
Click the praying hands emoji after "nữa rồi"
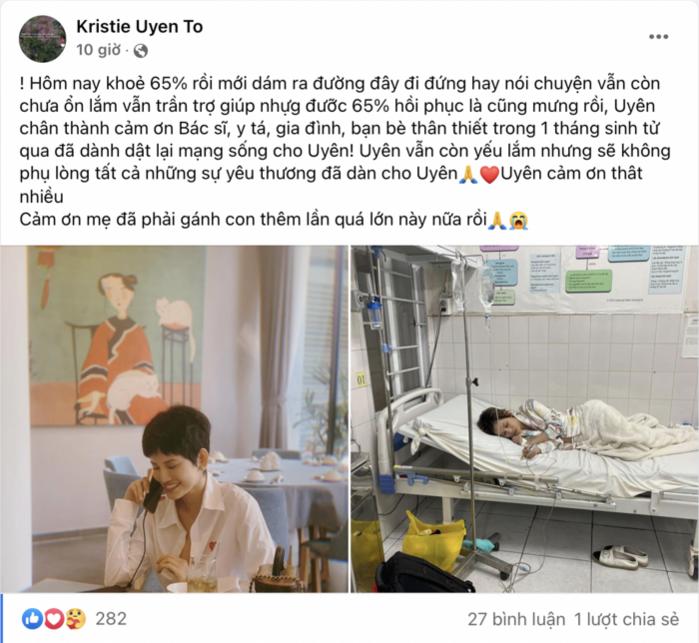pos(497,220)
